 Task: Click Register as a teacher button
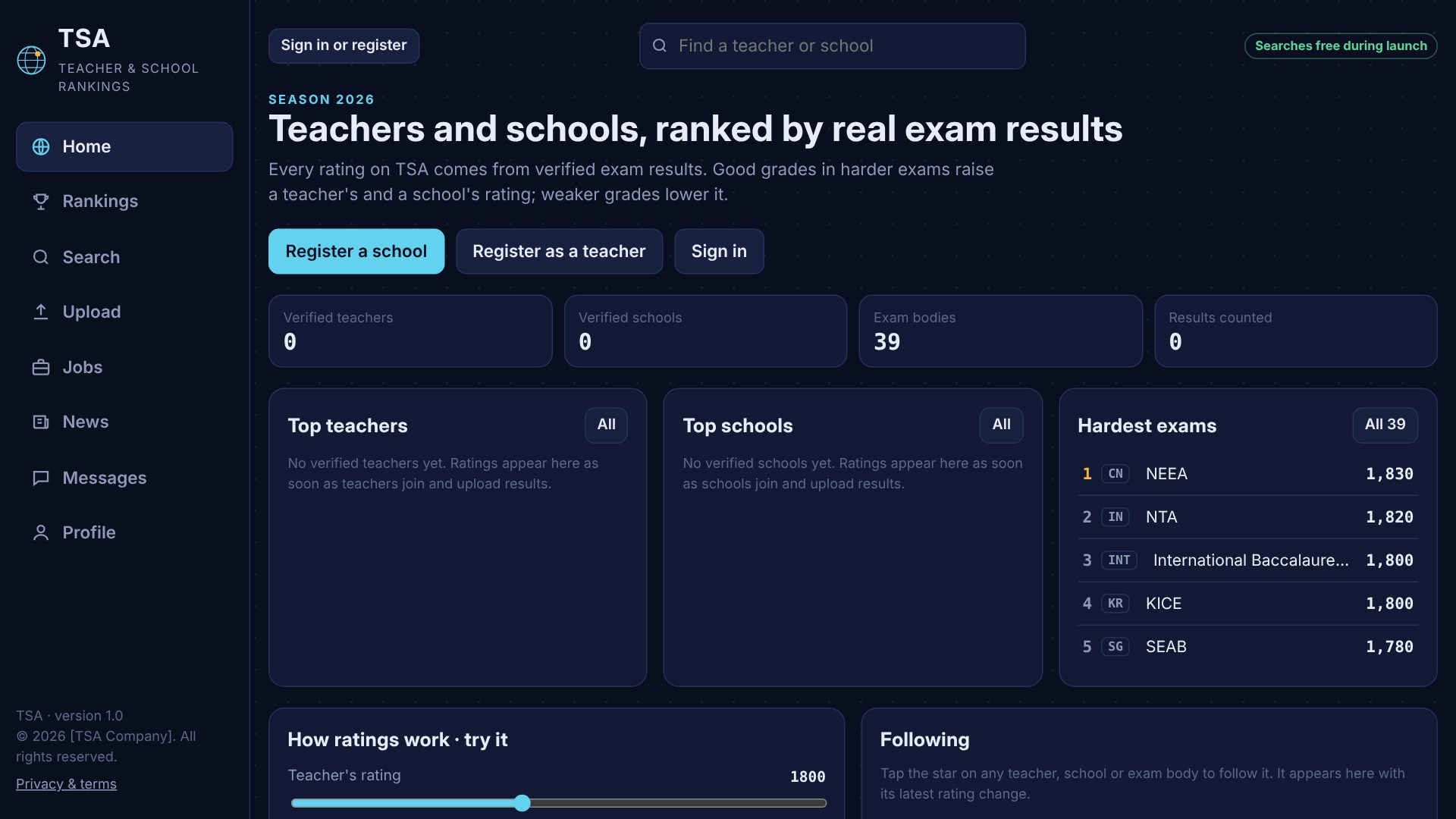(x=559, y=251)
